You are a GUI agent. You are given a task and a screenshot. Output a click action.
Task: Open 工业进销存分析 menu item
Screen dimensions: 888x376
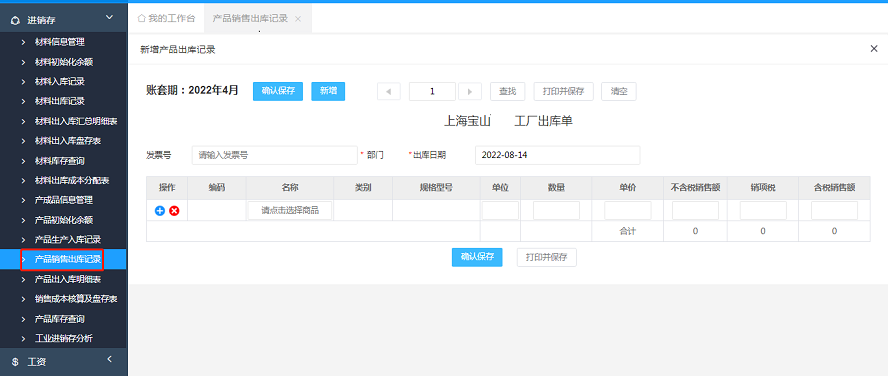(x=63, y=339)
